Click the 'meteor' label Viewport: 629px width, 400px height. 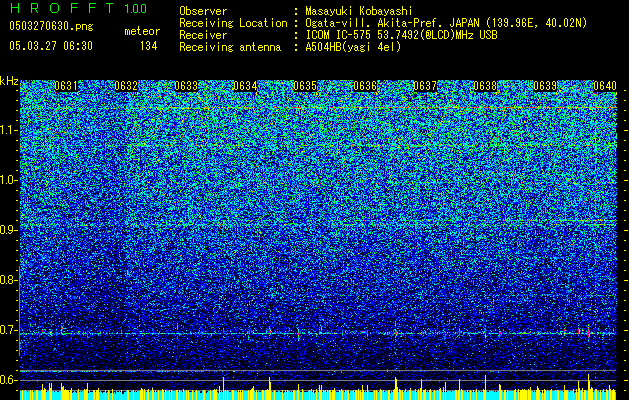pos(142,31)
